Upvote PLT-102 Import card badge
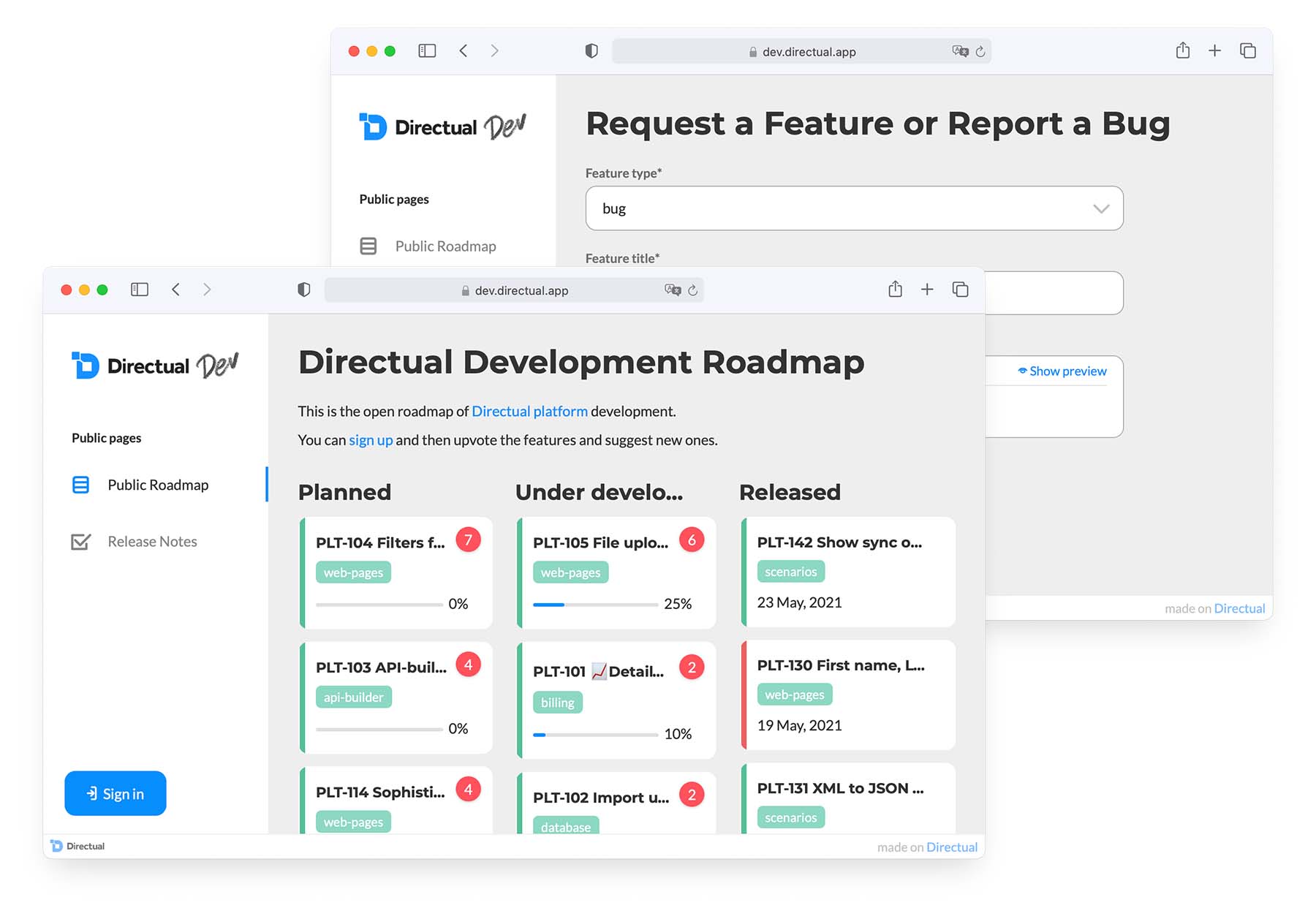1316x919 pixels. [x=692, y=795]
